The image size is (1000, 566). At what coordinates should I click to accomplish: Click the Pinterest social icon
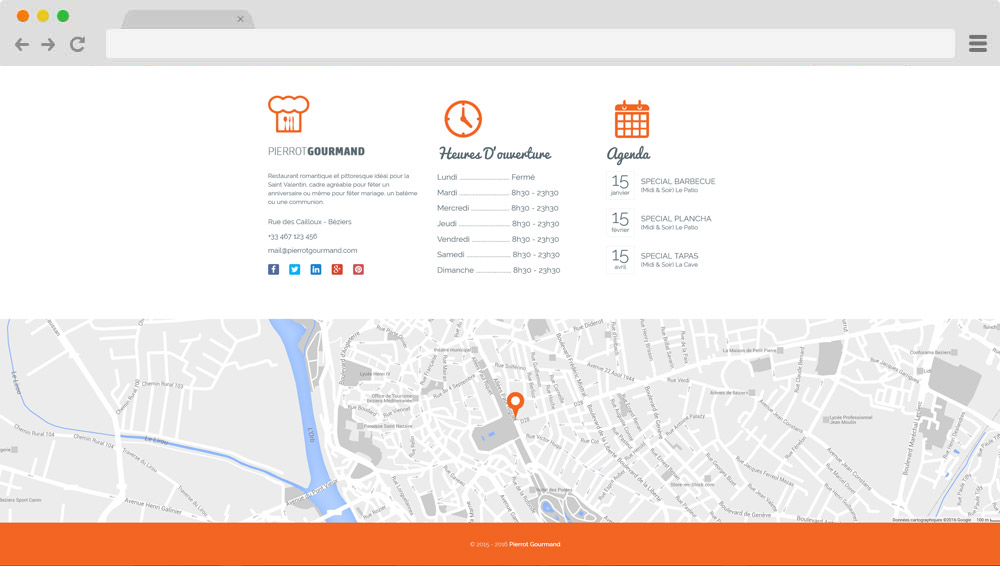[x=358, y=269]
